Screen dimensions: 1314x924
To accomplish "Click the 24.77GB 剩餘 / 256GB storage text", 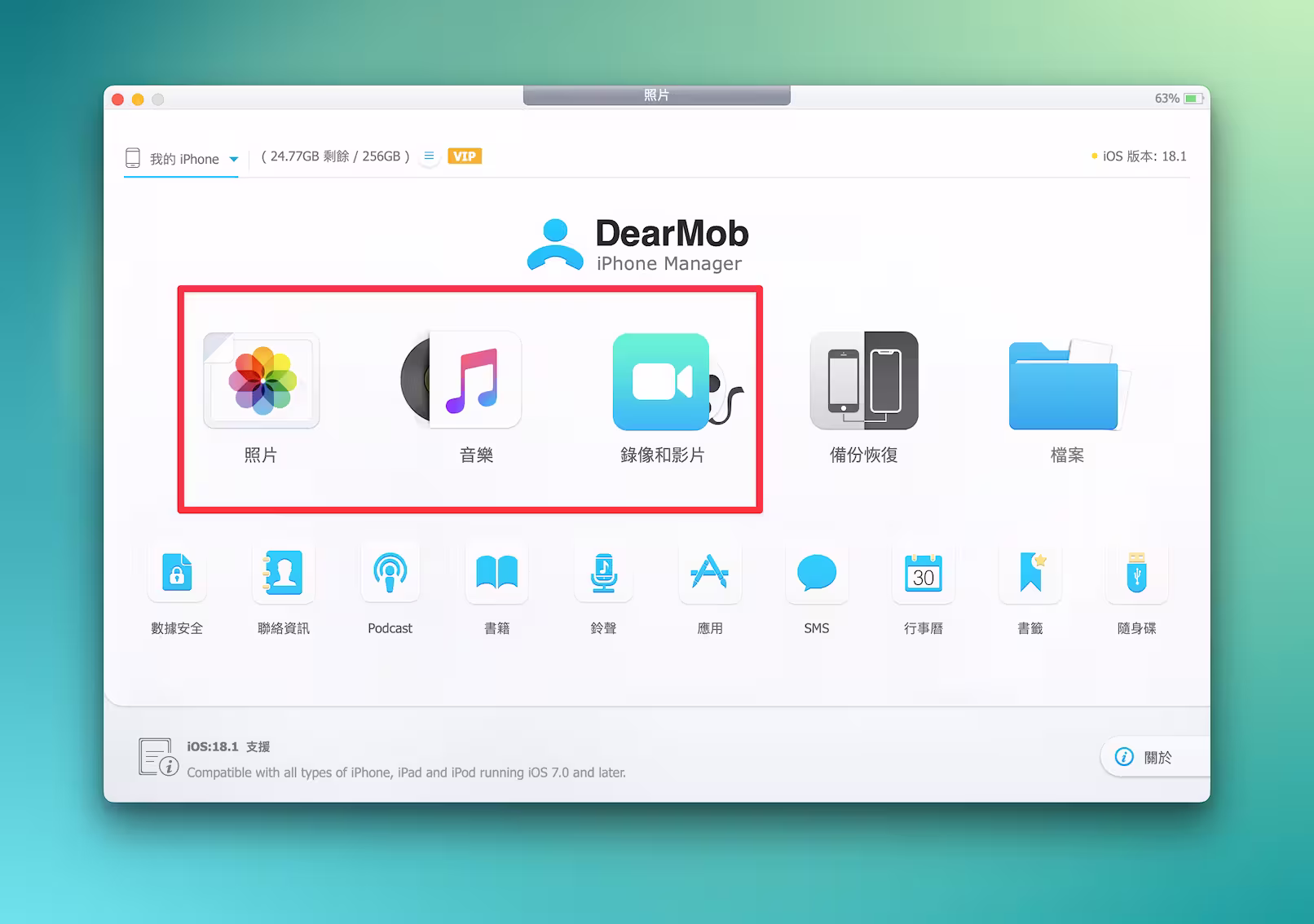I will (x=335, y=156).
